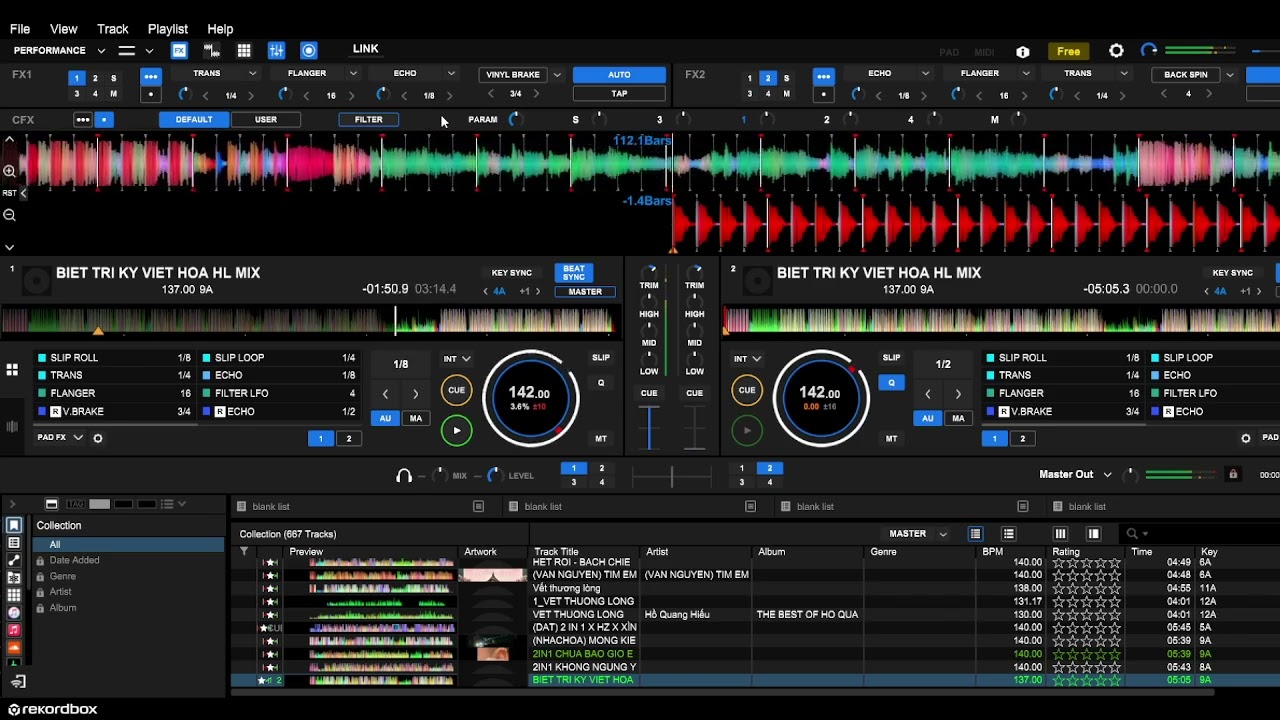The image size is (1280, 720).
Task: Open the pad mode grid icon
Action: pyautogui.click(x=12, y=370)
